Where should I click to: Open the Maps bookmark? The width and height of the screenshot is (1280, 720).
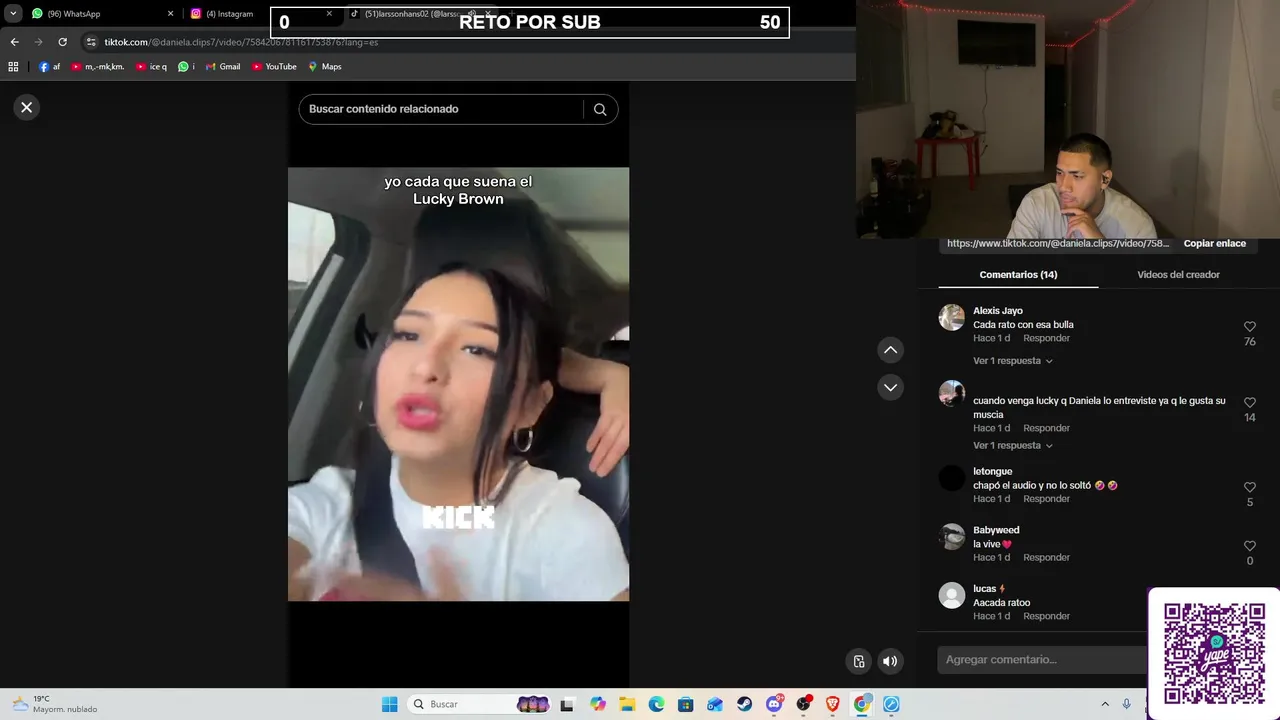(325, 67)
